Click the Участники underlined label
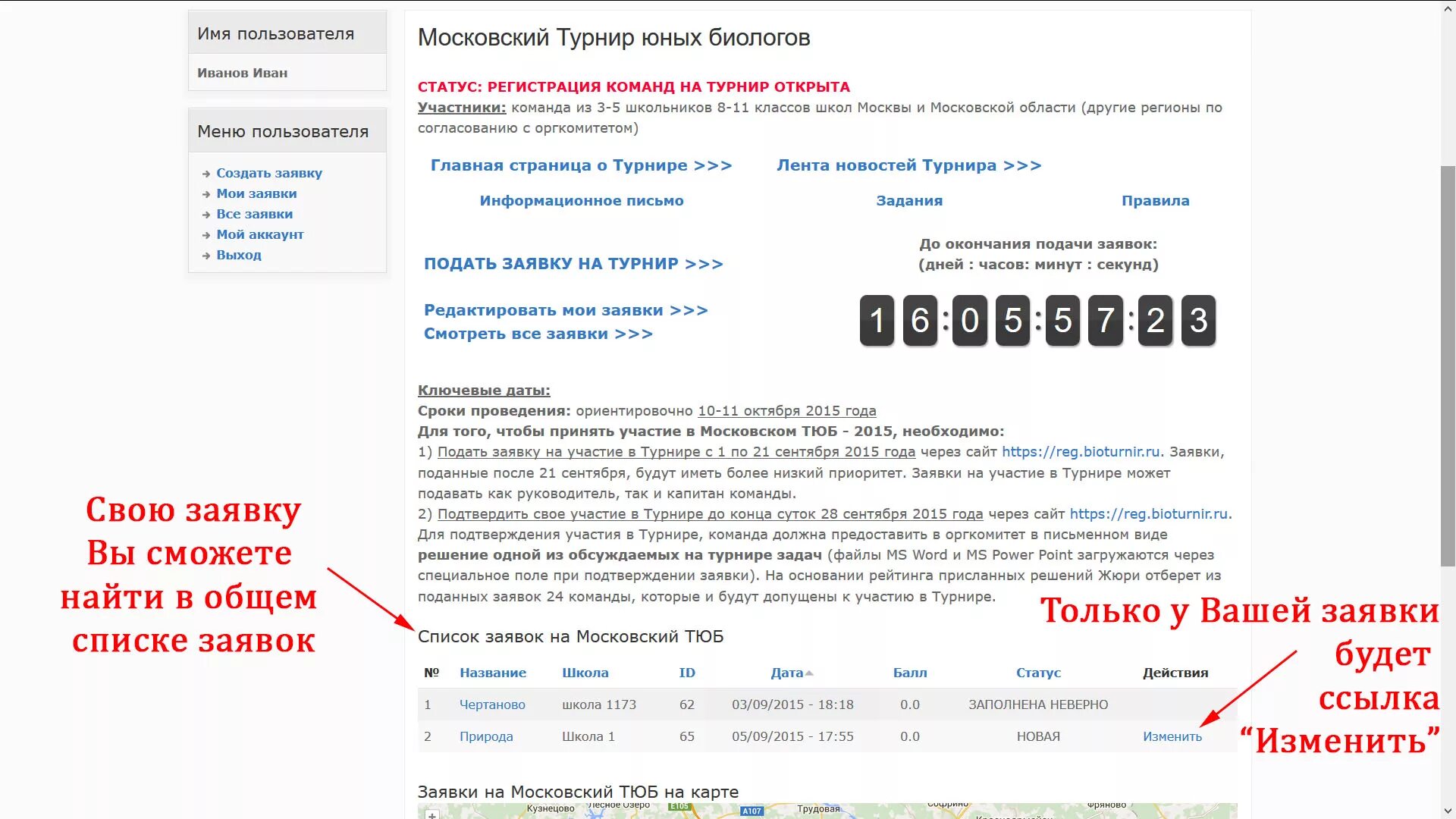 [461, 108]
